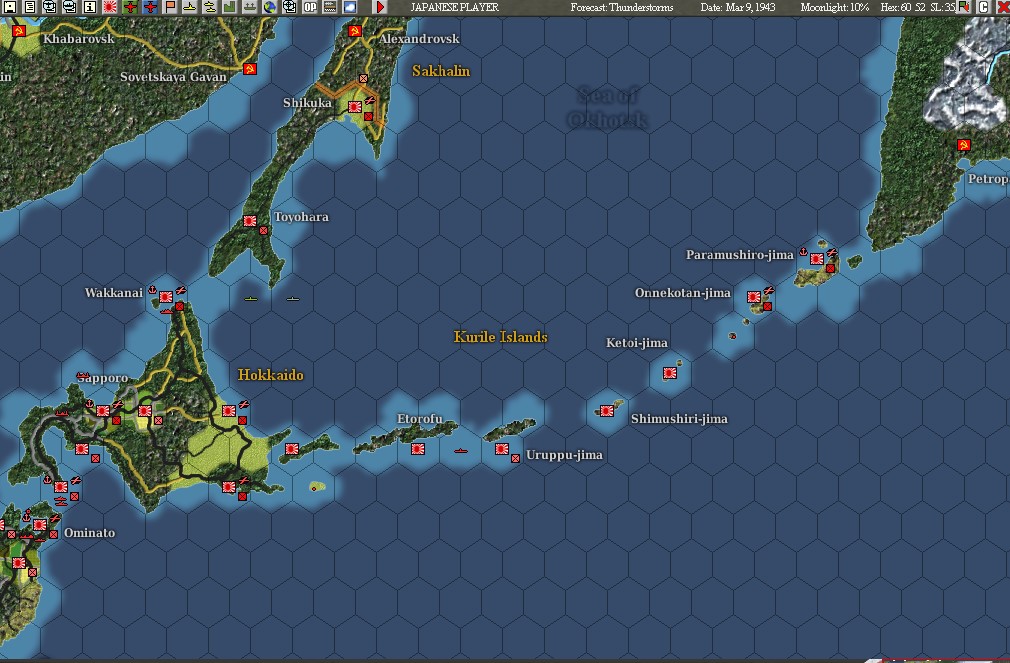The width and height of the screenshot is (1010, 663).
Task: Click the 'Forecast: Thunderstorms' status text
Action: point(622,7)
